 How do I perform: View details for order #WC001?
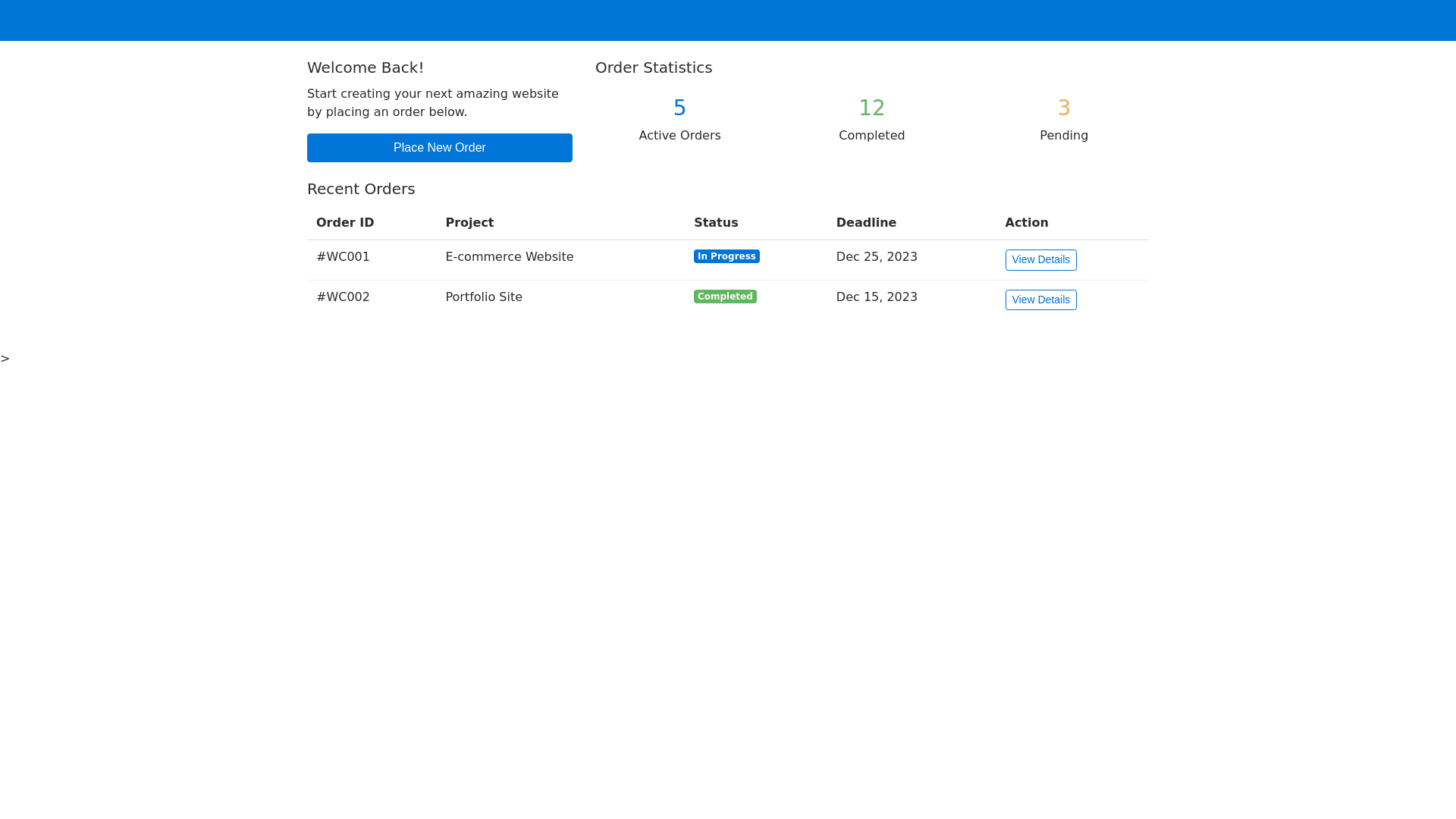tap(1040, 260)
